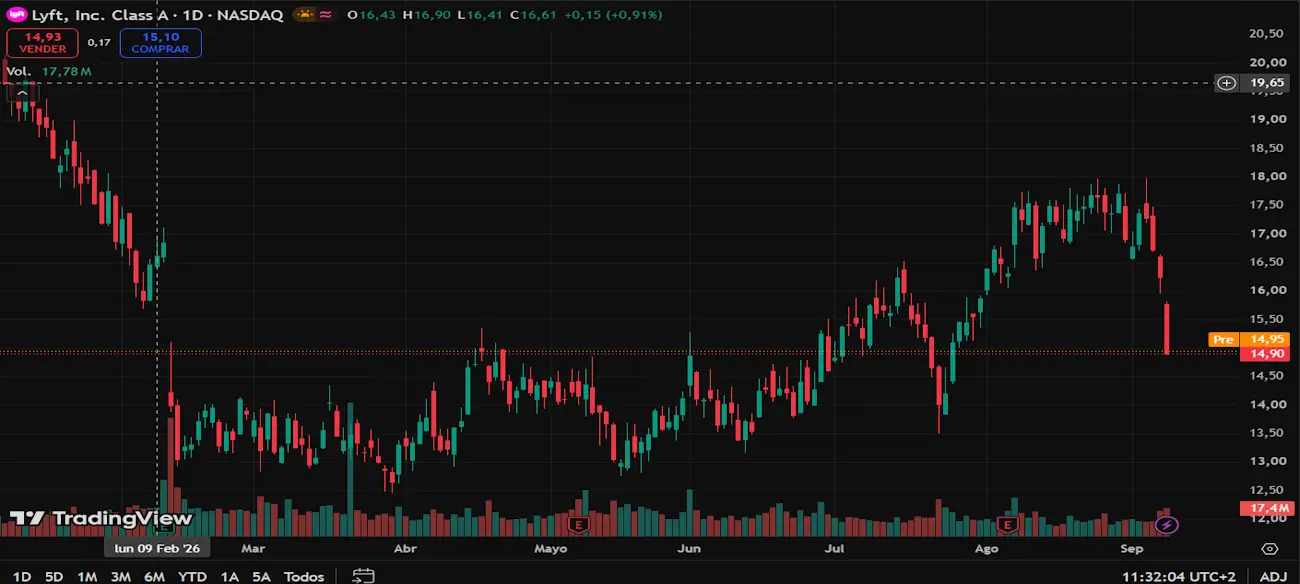This screenshot has height=584, width=1300.
Task: Click the +0,15 (+0,91%) change value
Action: tap(613, 15)
